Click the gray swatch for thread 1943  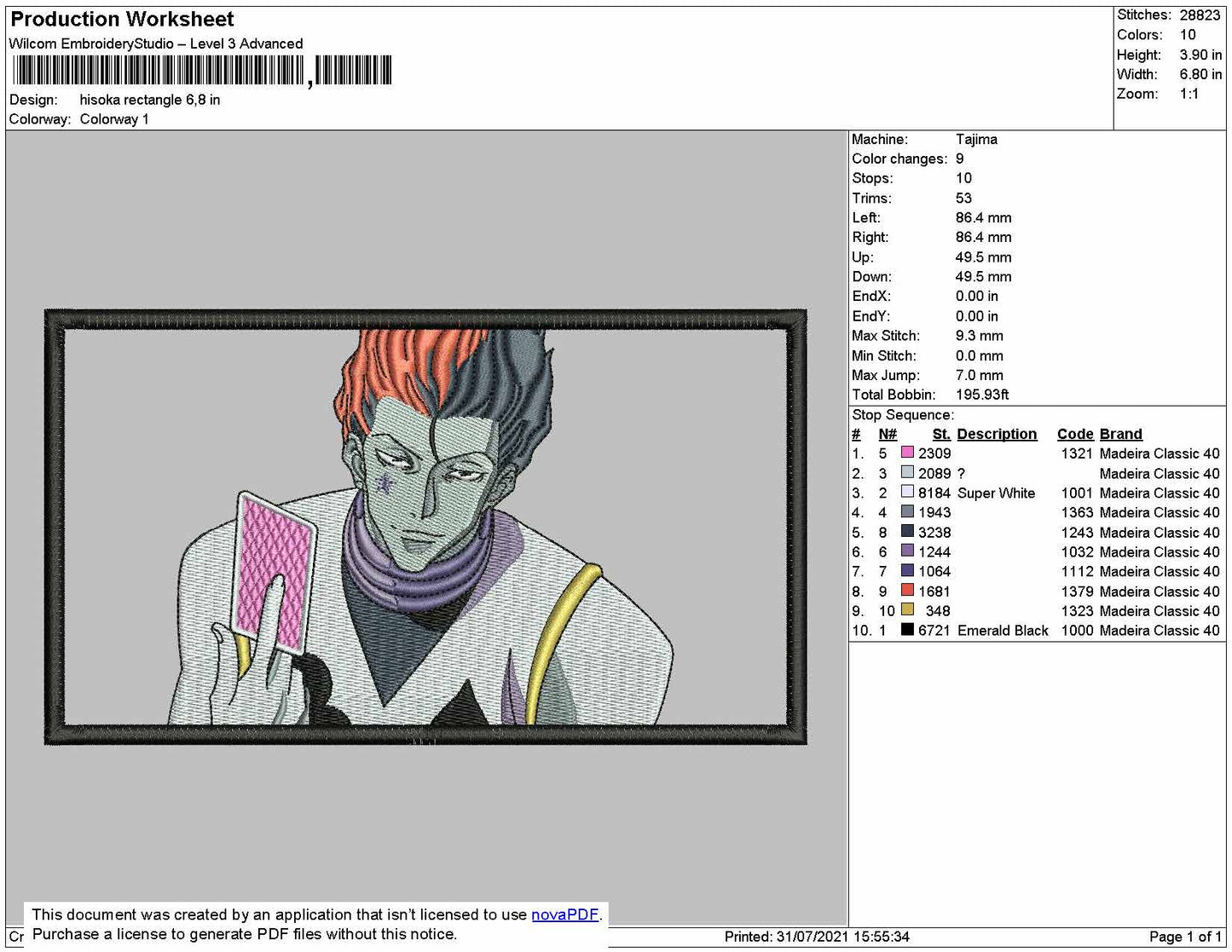click(907, 511)
